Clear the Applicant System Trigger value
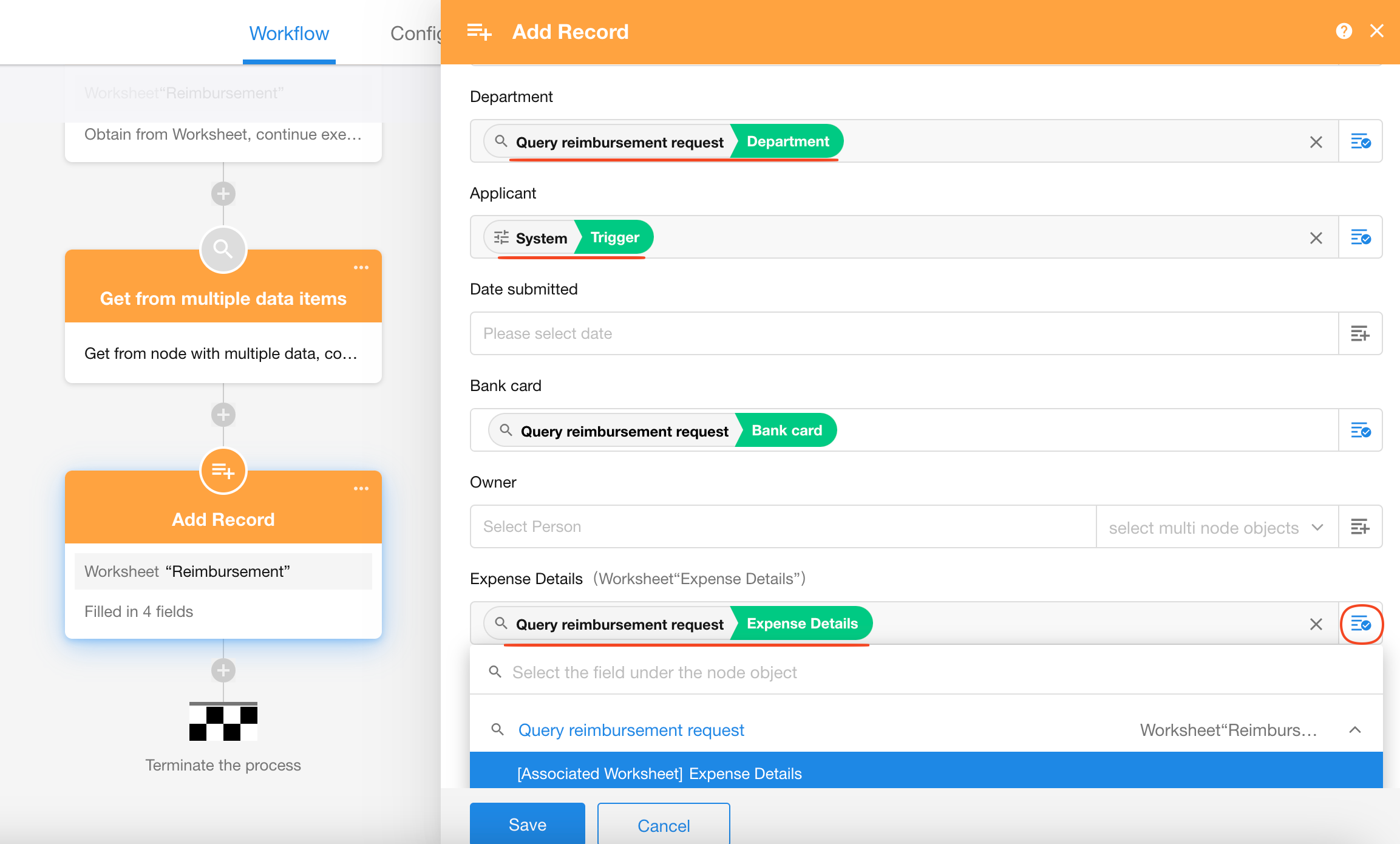This screenshot has height=844, width=1400. coord(1316,238)
